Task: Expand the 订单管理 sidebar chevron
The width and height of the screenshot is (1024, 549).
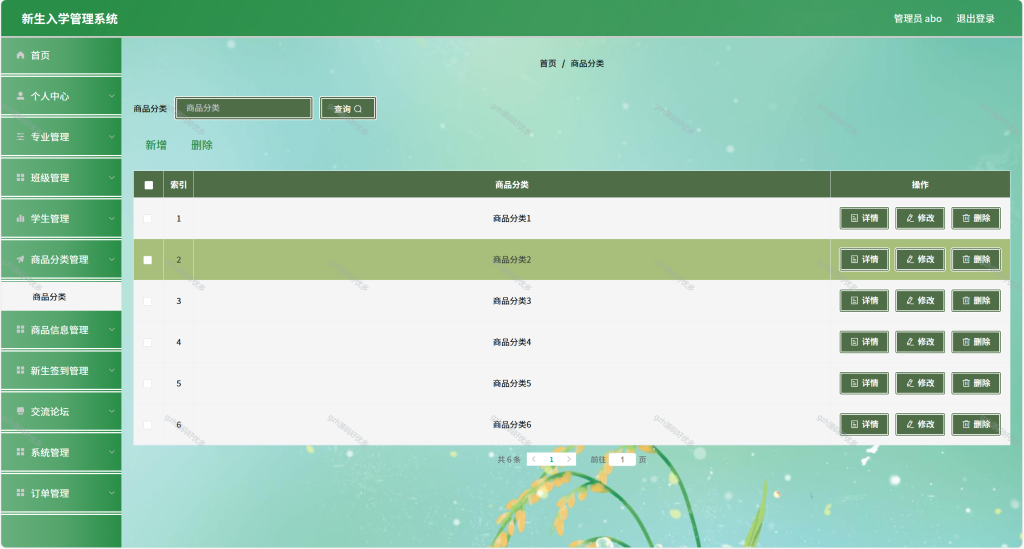Action: tap(112, 493)
